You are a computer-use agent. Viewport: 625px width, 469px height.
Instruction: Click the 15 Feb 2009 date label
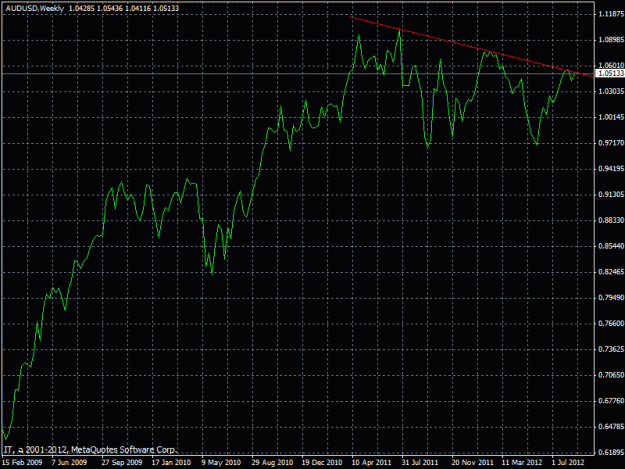click(22, 462)
